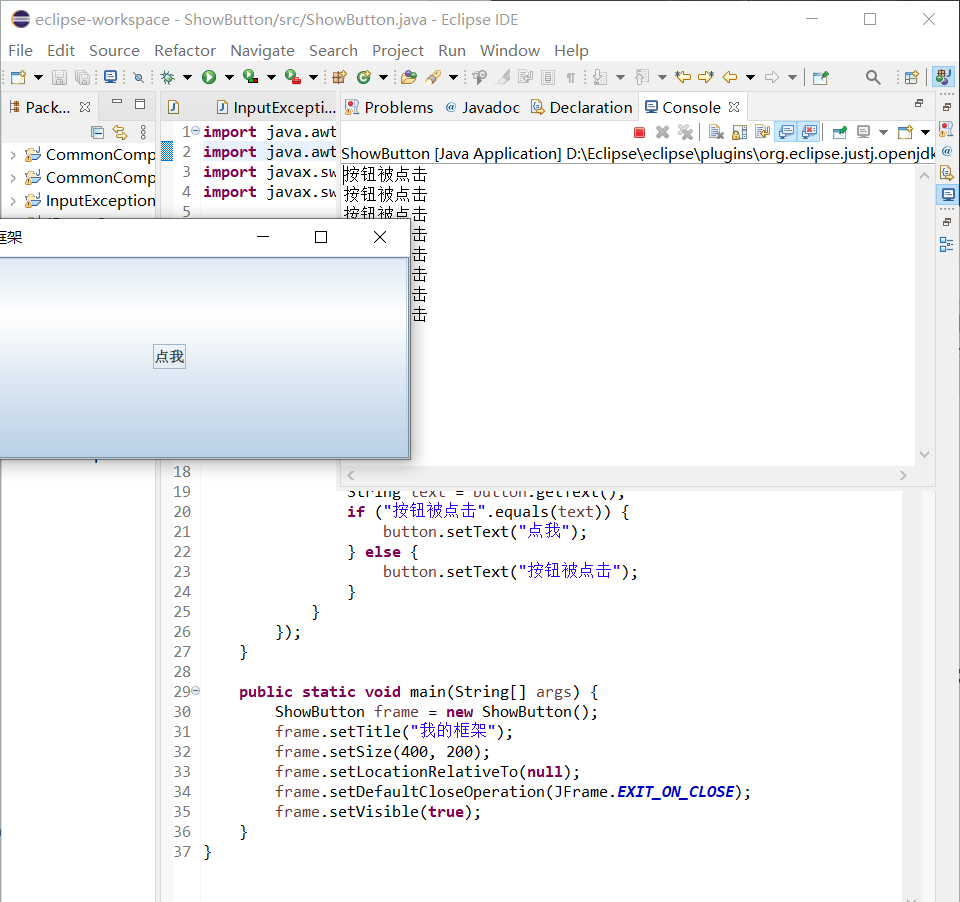Collapse all in Package Explorer
This screenshot has height=902, width=960.
(97, 132)
